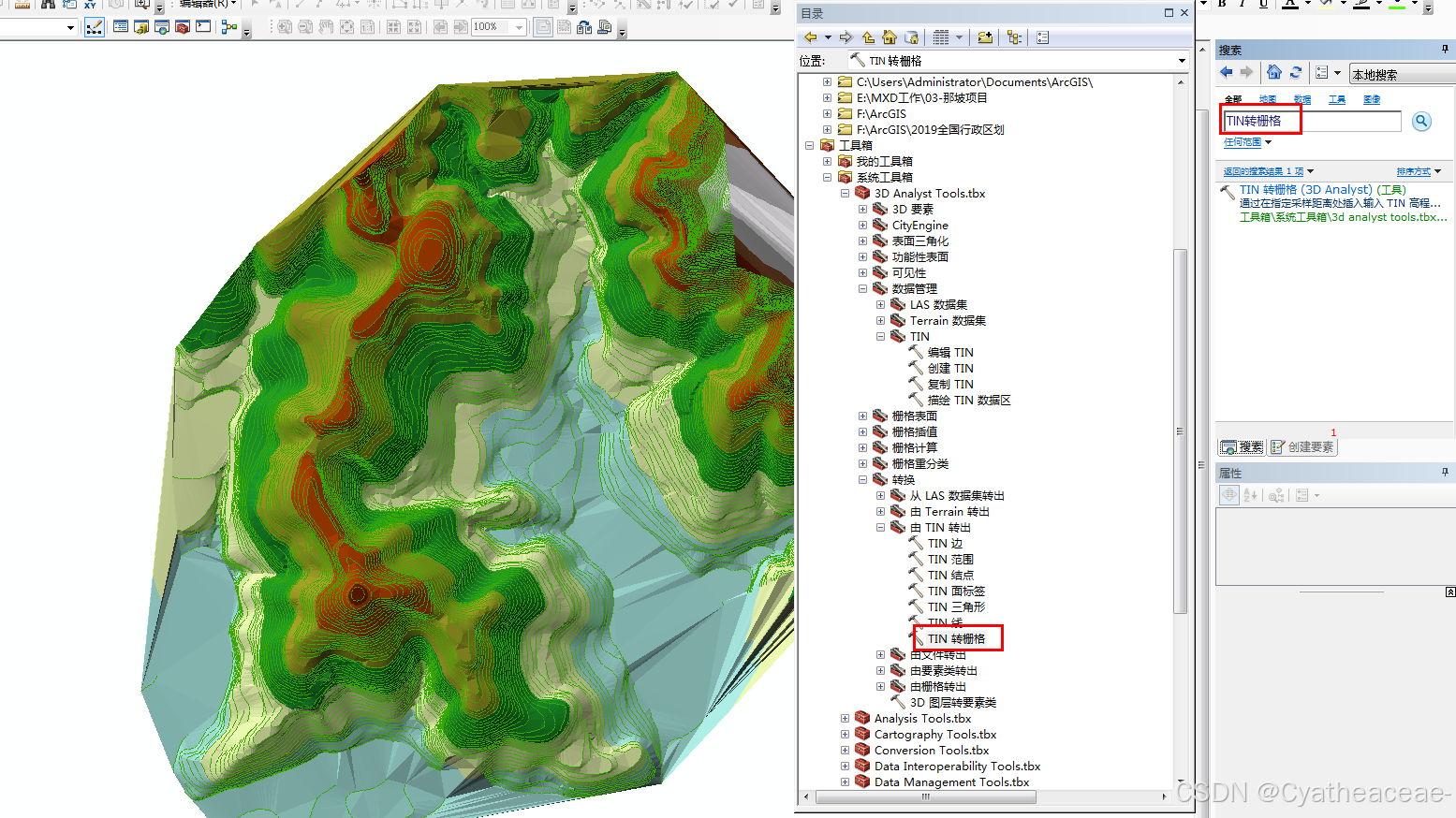Image resolution: width=1456 pixels, height=818 pixels.
Task: Collapse the 由 TIN 转出 tree node
Action: (x=880, y=527)
